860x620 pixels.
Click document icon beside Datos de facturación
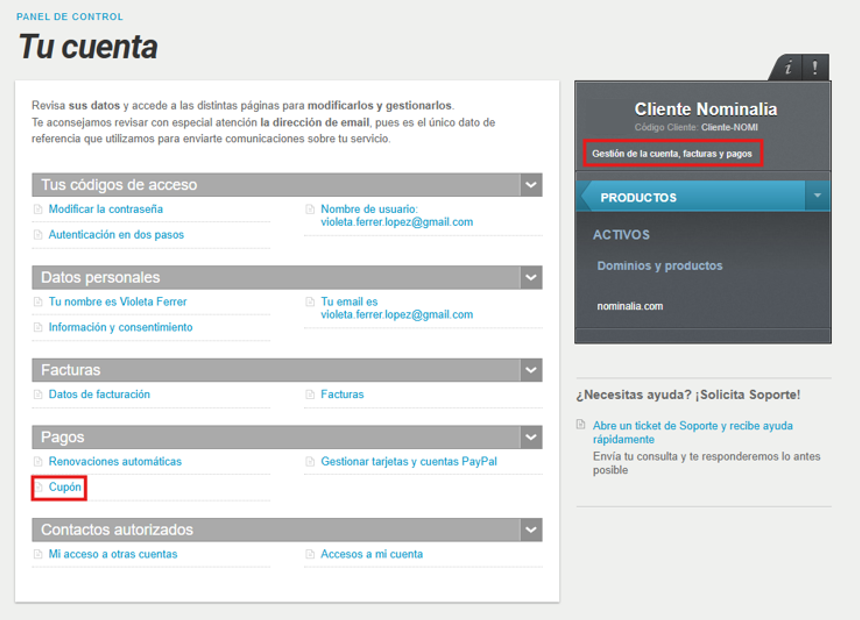38,394
